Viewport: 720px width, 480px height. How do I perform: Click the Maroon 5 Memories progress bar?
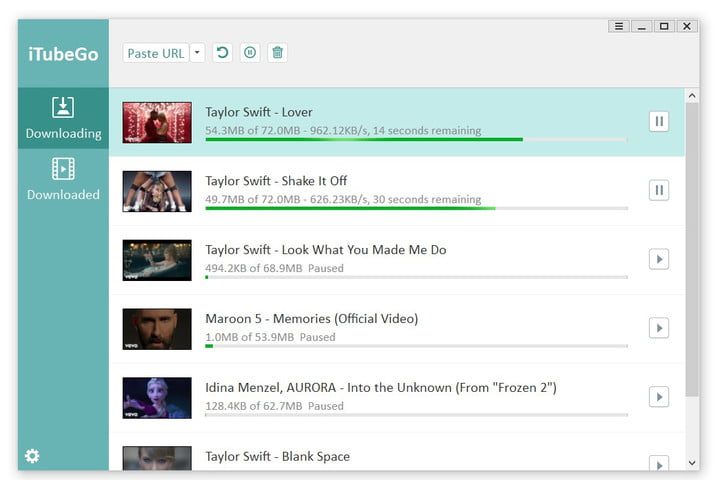[x=416, y=346]
